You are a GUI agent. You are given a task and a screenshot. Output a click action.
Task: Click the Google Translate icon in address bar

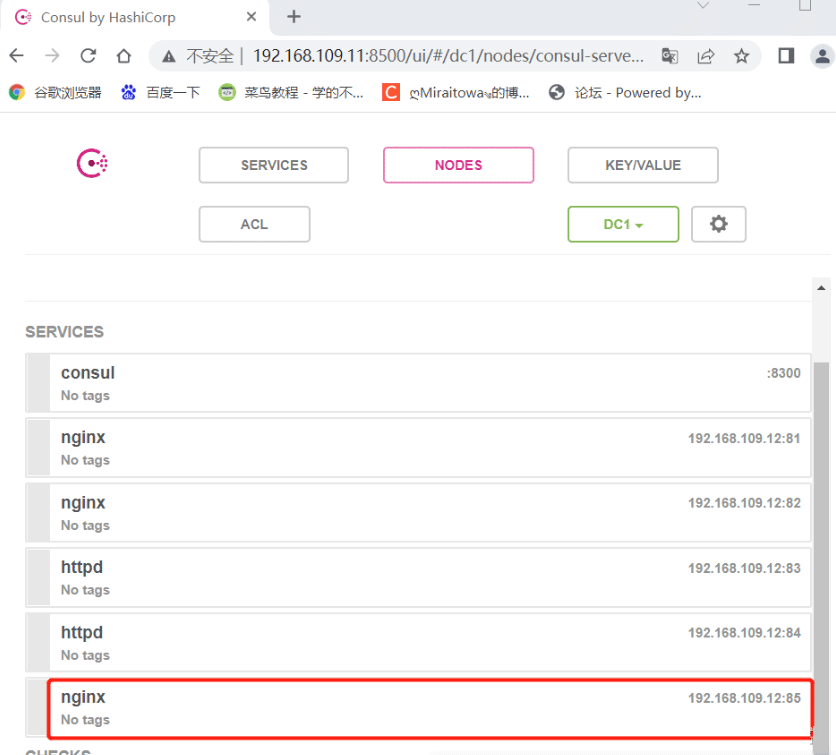pos(670,55)
